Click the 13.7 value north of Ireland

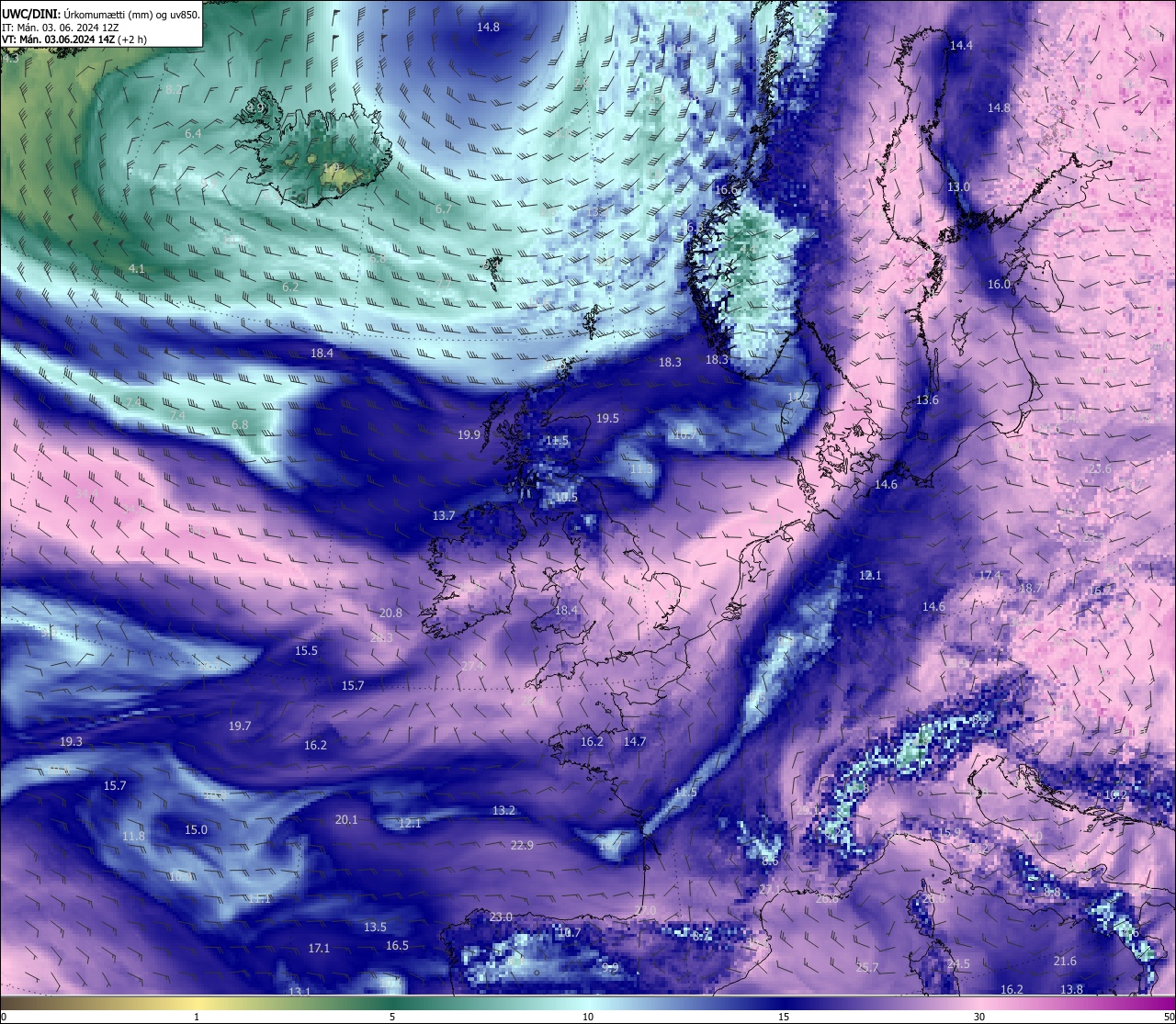coord(444,516)
